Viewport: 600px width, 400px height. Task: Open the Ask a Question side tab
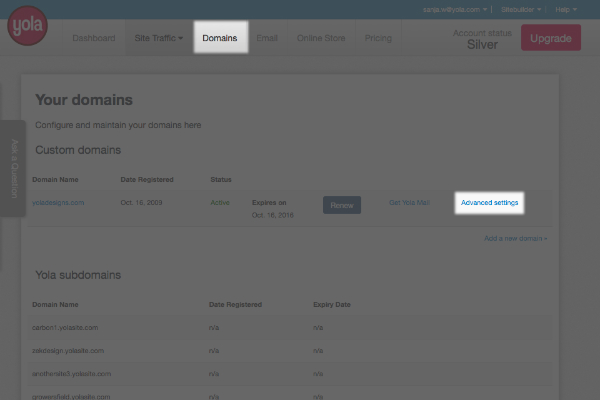[x=14, y=168]
